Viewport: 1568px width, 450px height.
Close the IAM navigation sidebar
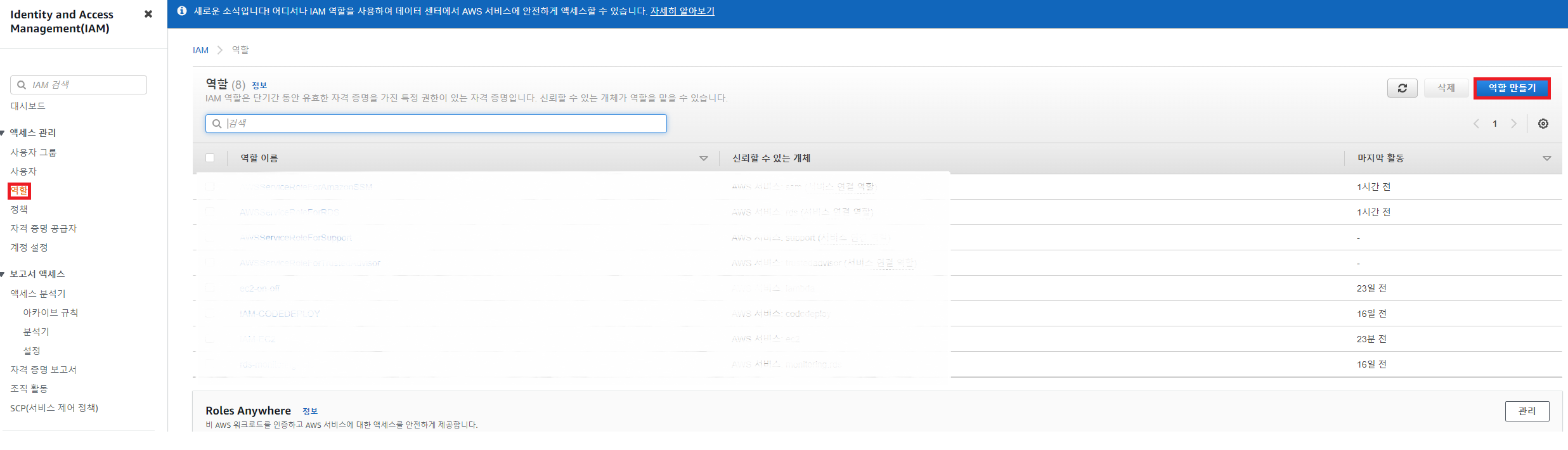click(x=148, y=14)
